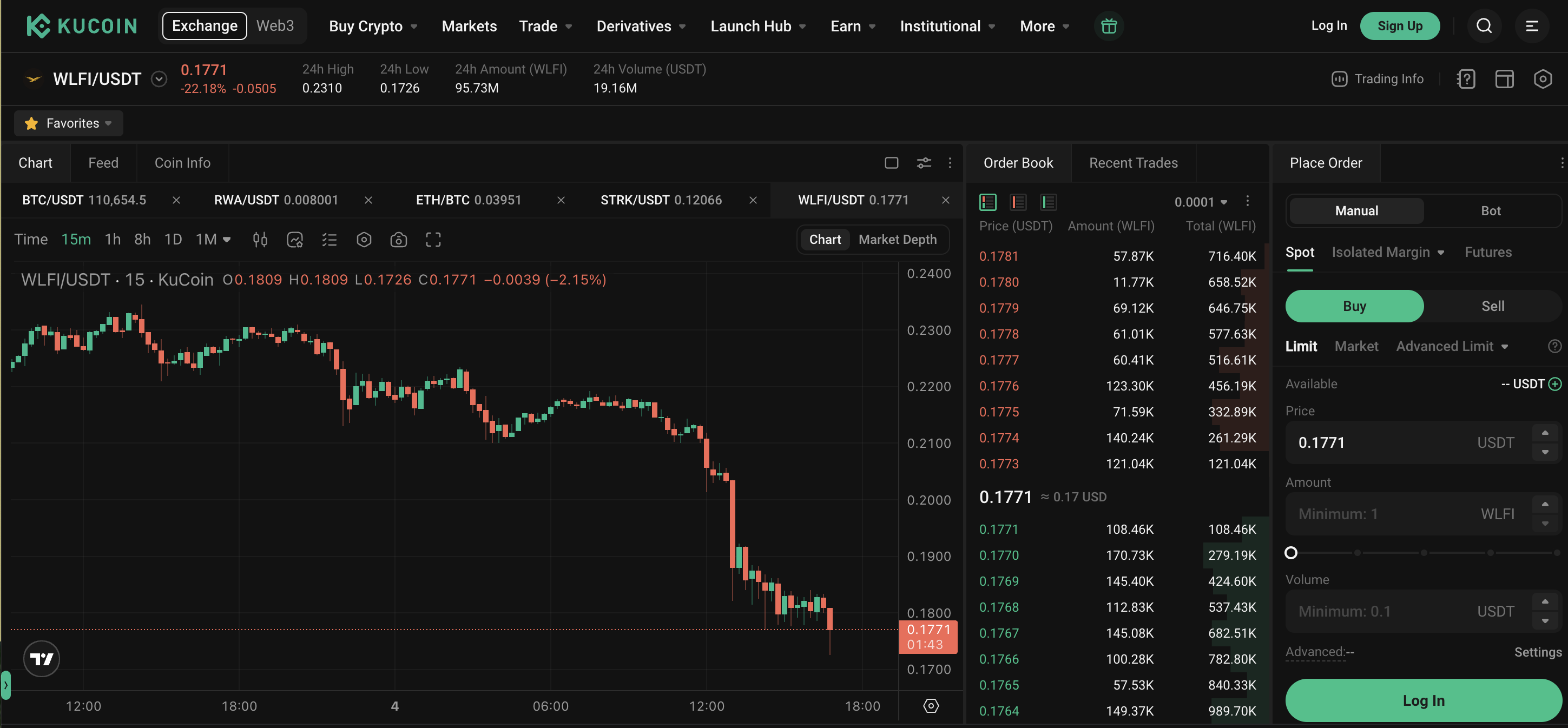Open the chart indicators icon
Image resolution: width=1568 pixels, height=728 pixels.
(x=294, y=240)
